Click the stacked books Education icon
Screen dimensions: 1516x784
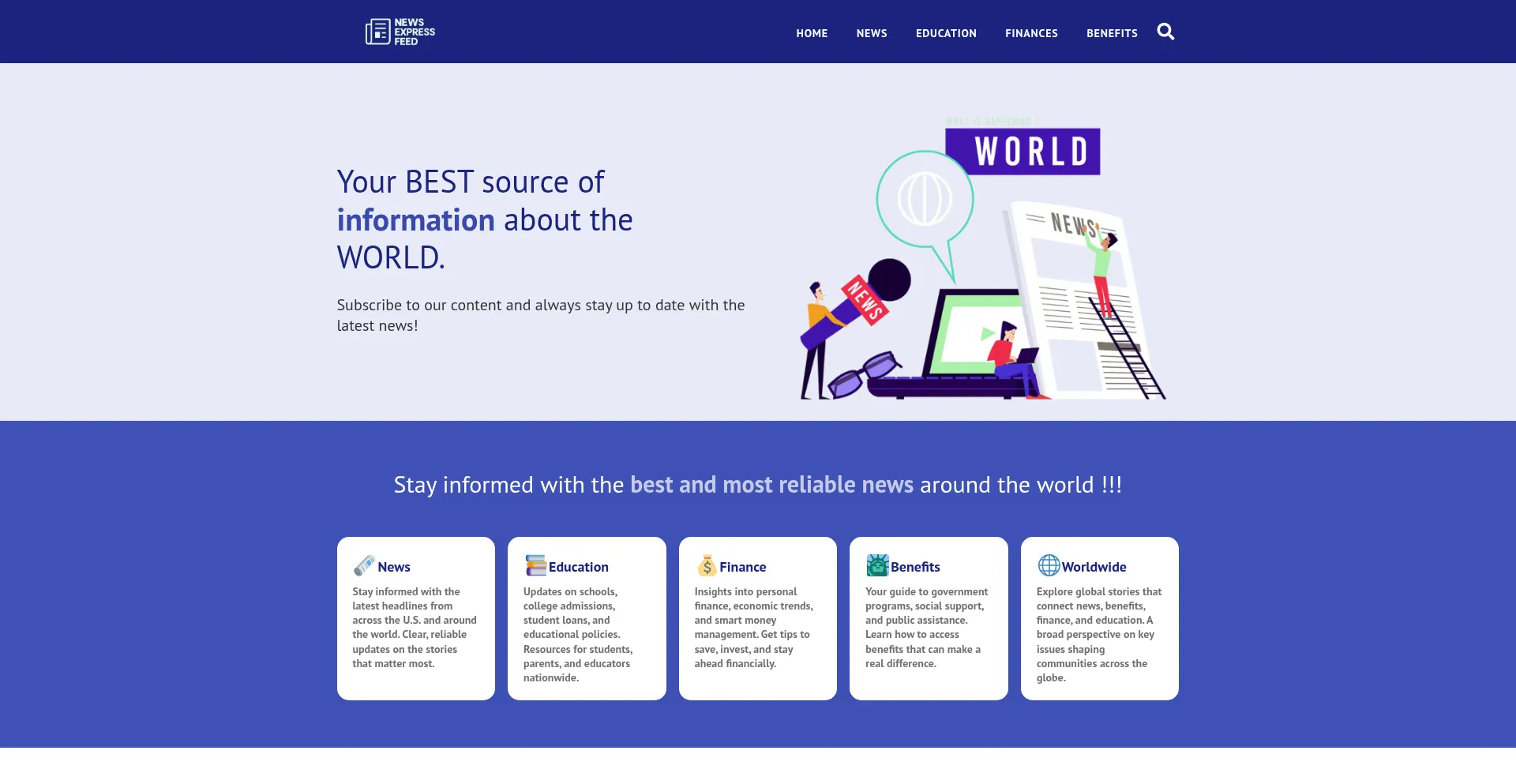(x=535, y=565)
